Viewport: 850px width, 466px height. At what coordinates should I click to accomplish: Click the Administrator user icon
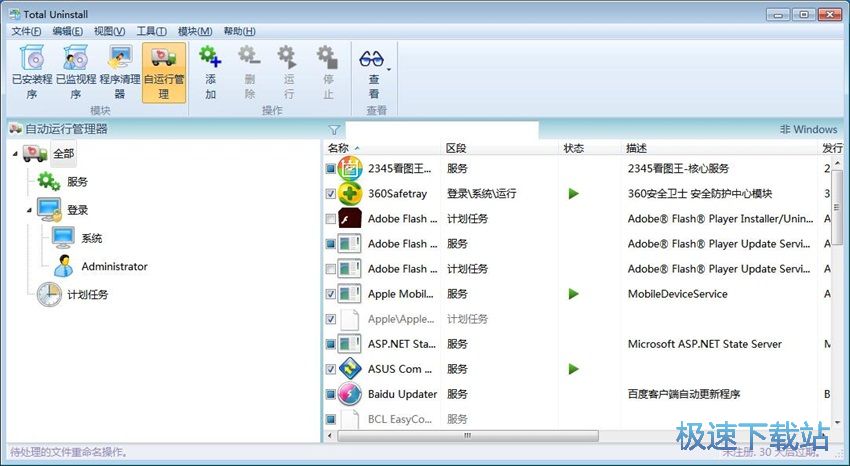64,266
